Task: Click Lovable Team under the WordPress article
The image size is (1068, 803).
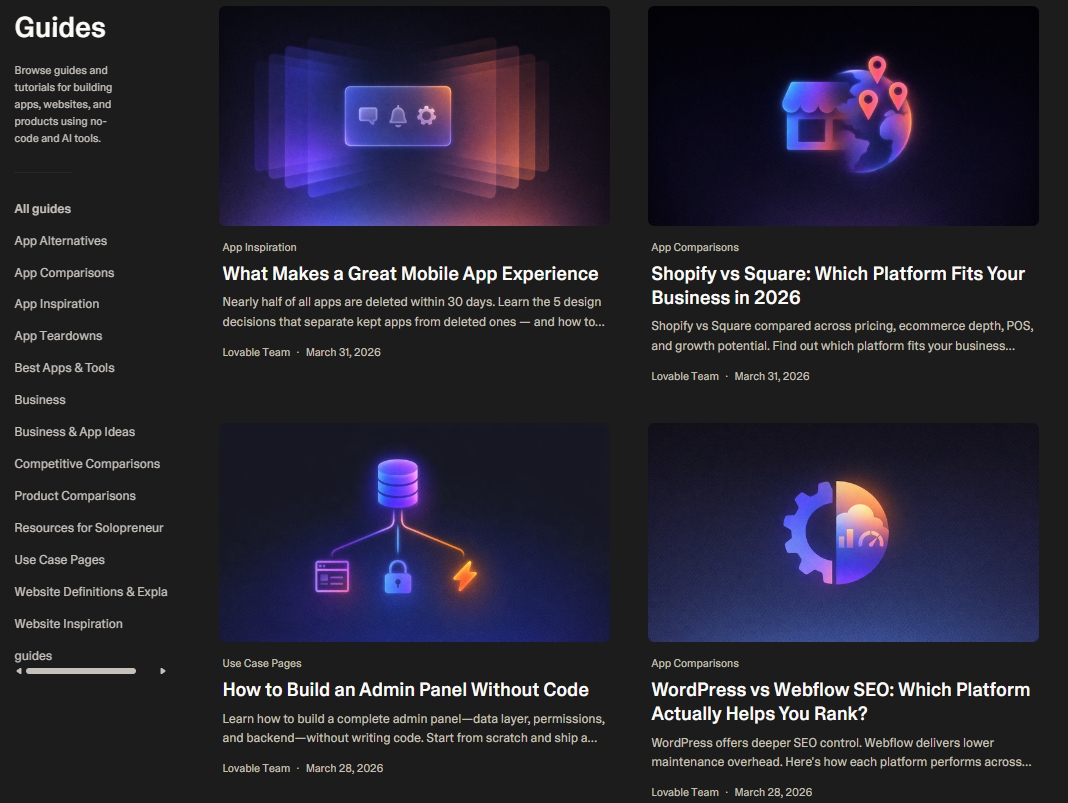Action: click(685, 793)
